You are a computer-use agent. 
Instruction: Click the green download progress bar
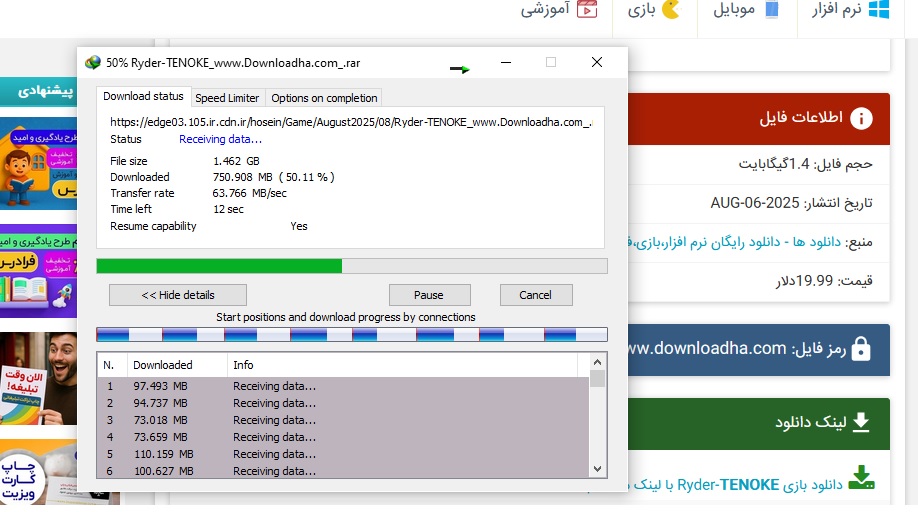(x=352, y=266)
